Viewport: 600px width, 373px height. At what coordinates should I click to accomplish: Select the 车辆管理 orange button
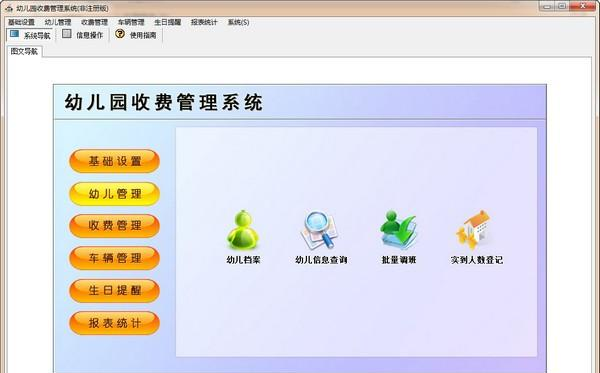click(x=114, y=258)
